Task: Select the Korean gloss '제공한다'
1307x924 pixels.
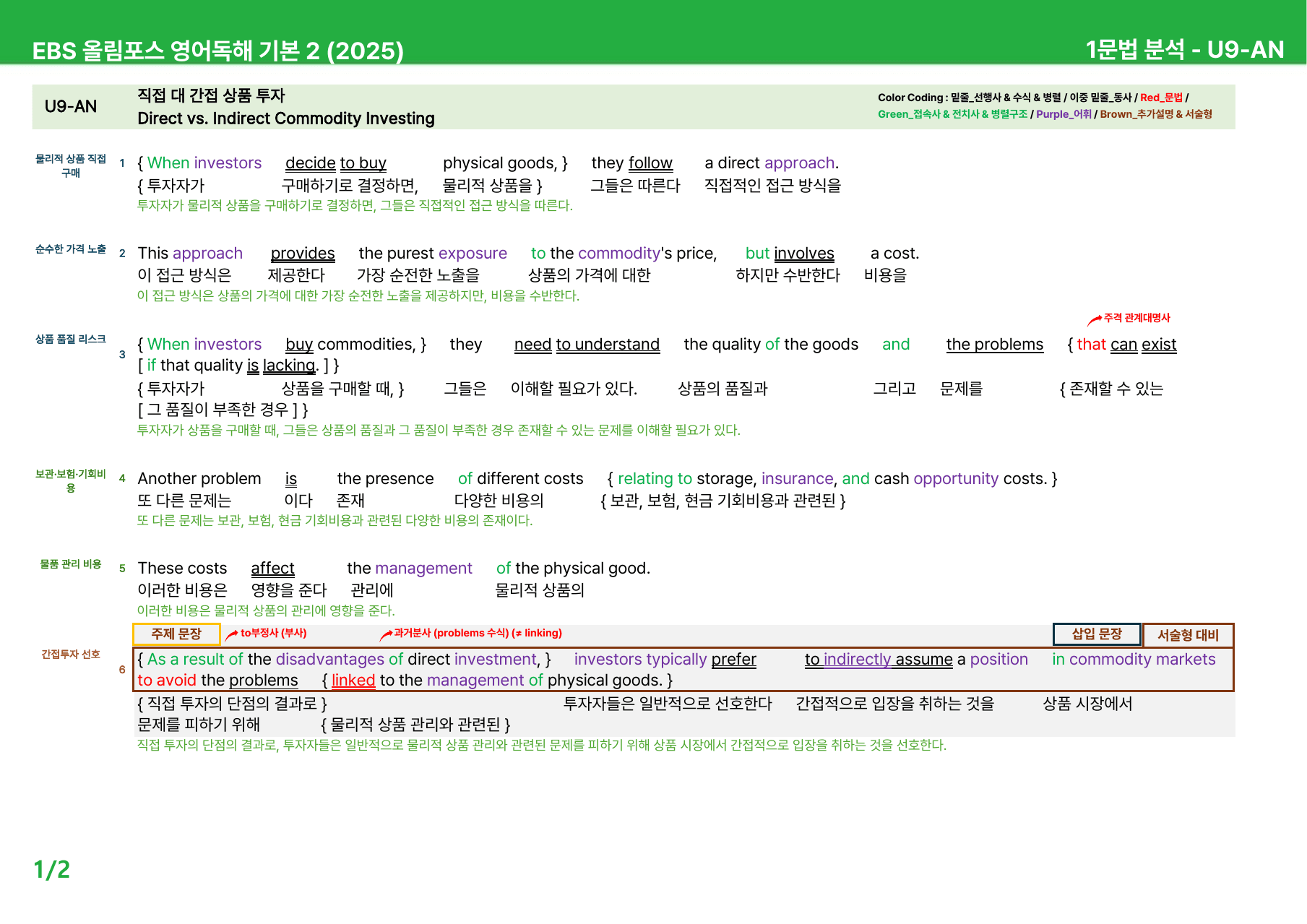Action: pos(296,275)
